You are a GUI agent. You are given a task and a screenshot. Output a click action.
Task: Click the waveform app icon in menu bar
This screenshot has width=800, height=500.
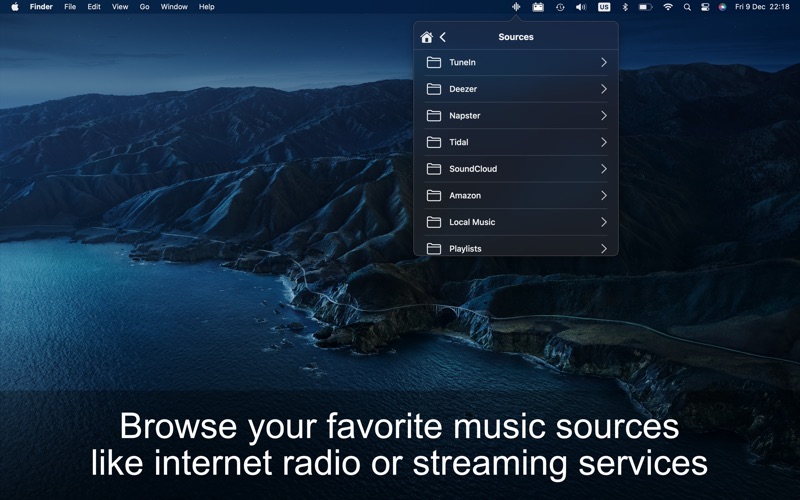tap(516, 7)
